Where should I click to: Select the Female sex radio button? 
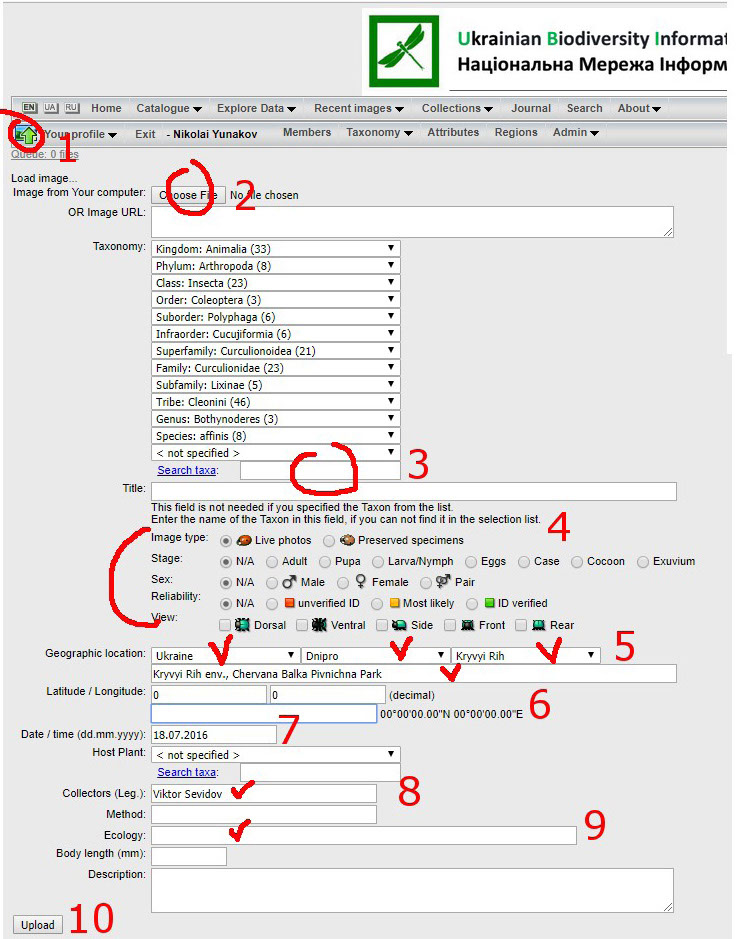click(343, 583)
